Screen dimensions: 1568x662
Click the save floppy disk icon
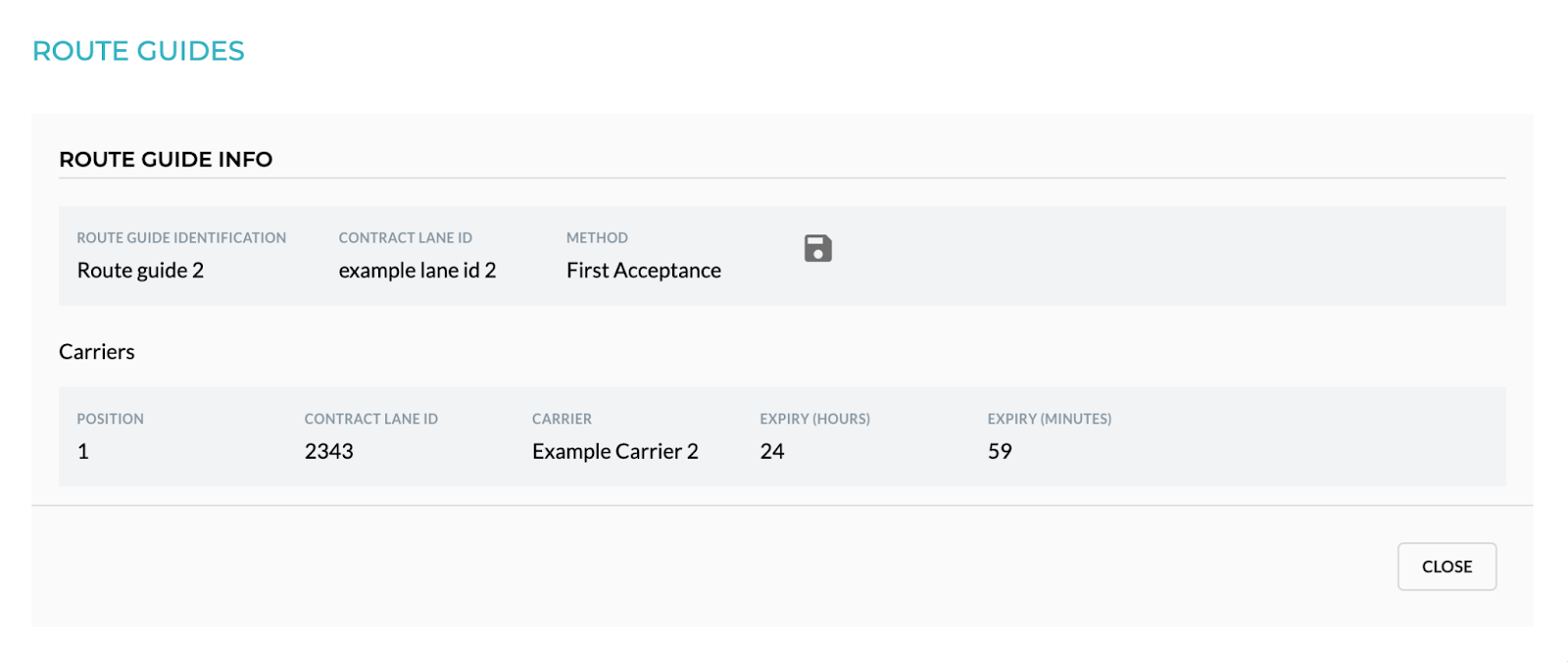(816, 247)
